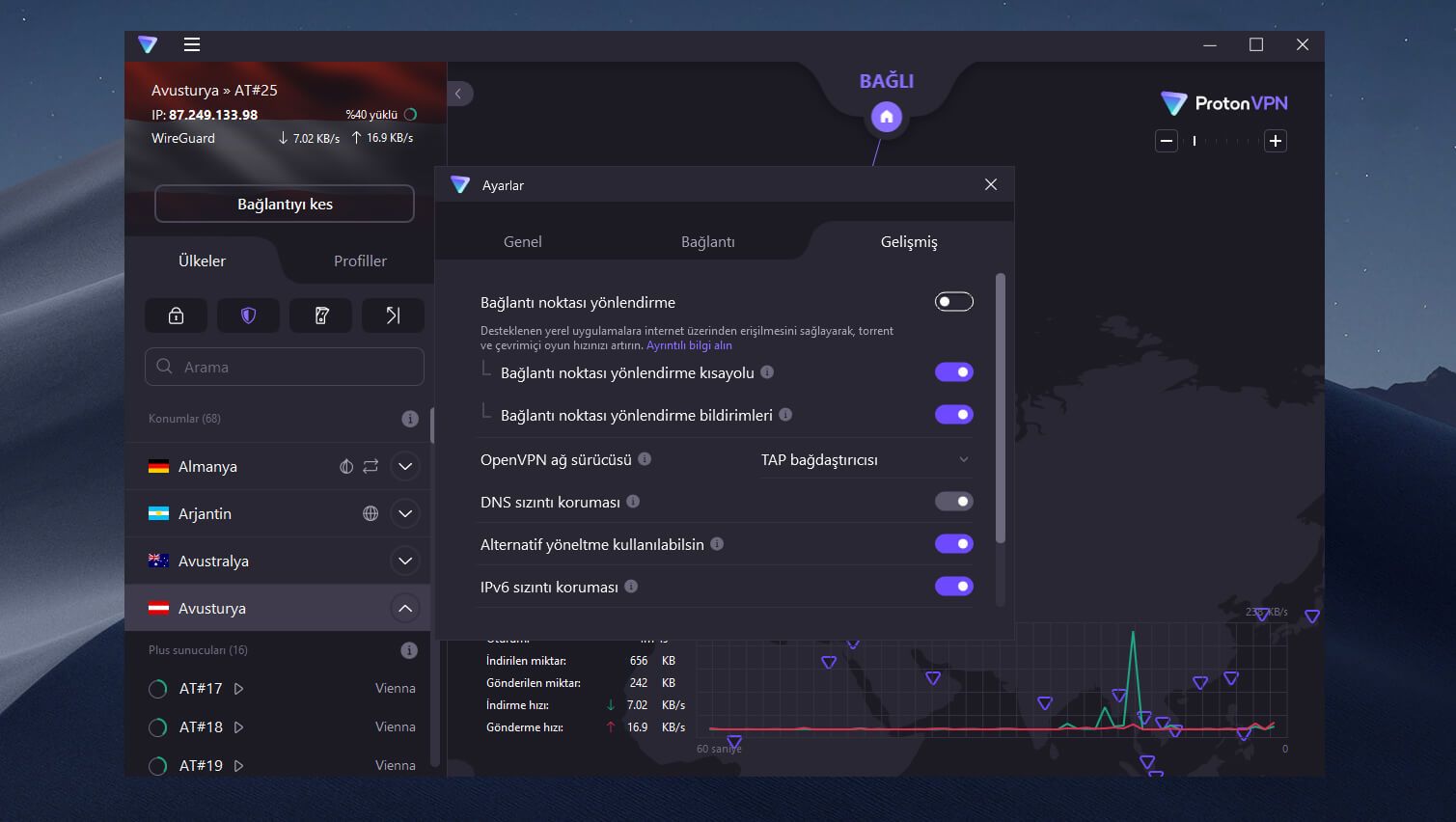Disable IPv6 sızıntı koruması toggle

(954, 587)
